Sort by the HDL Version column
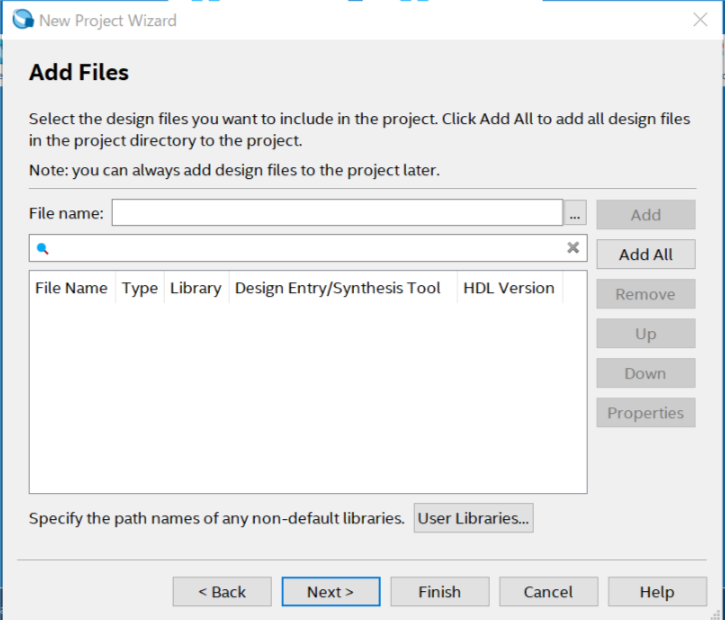725x620 pixels. click(x=508, y=288)
